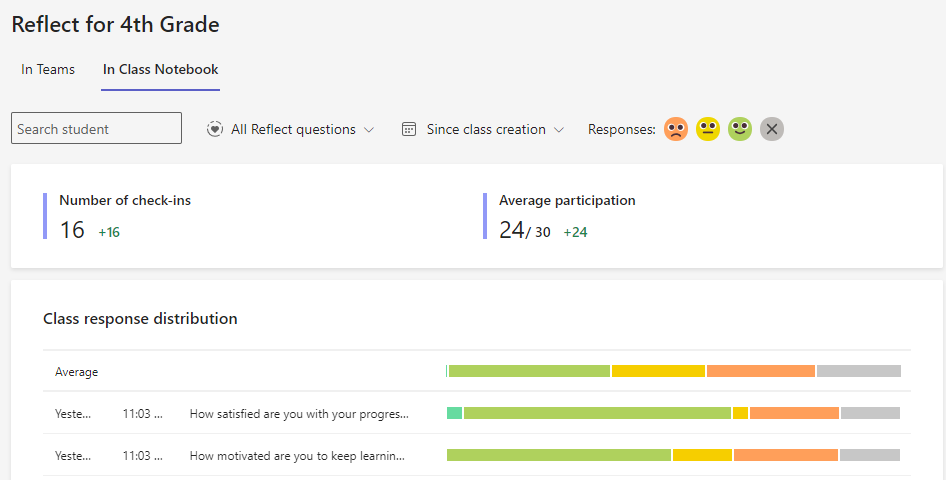Toggle the happy green face response filter
This screenshot has height=480, width=946.
(739, 129)
